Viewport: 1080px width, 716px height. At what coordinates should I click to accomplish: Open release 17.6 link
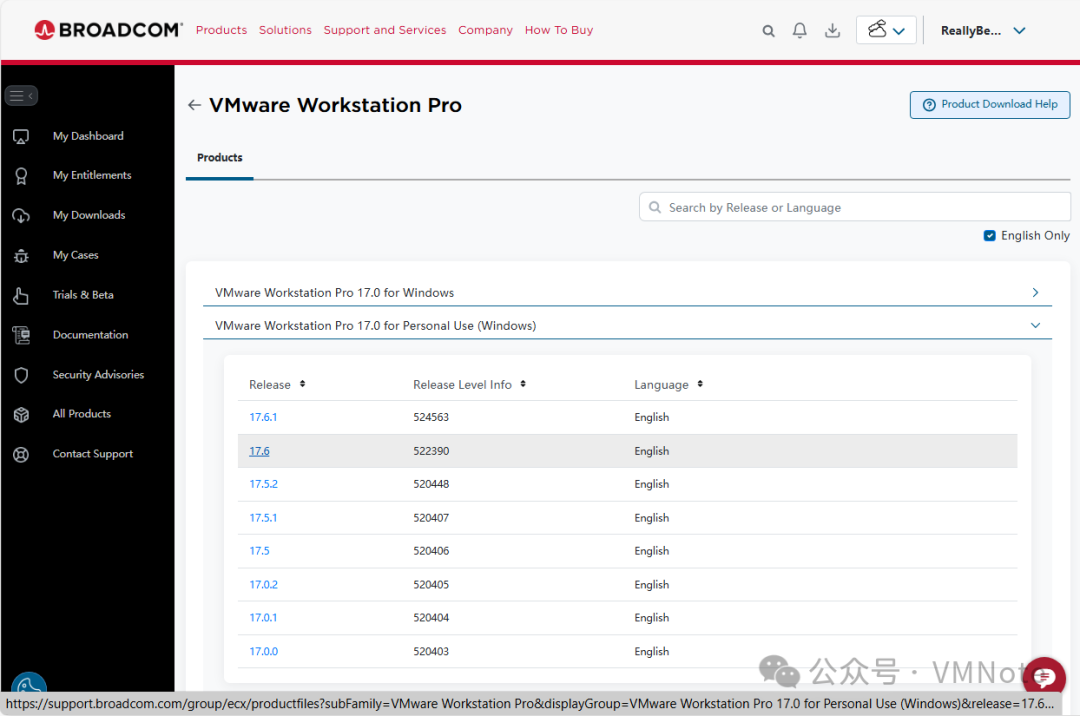259,451
